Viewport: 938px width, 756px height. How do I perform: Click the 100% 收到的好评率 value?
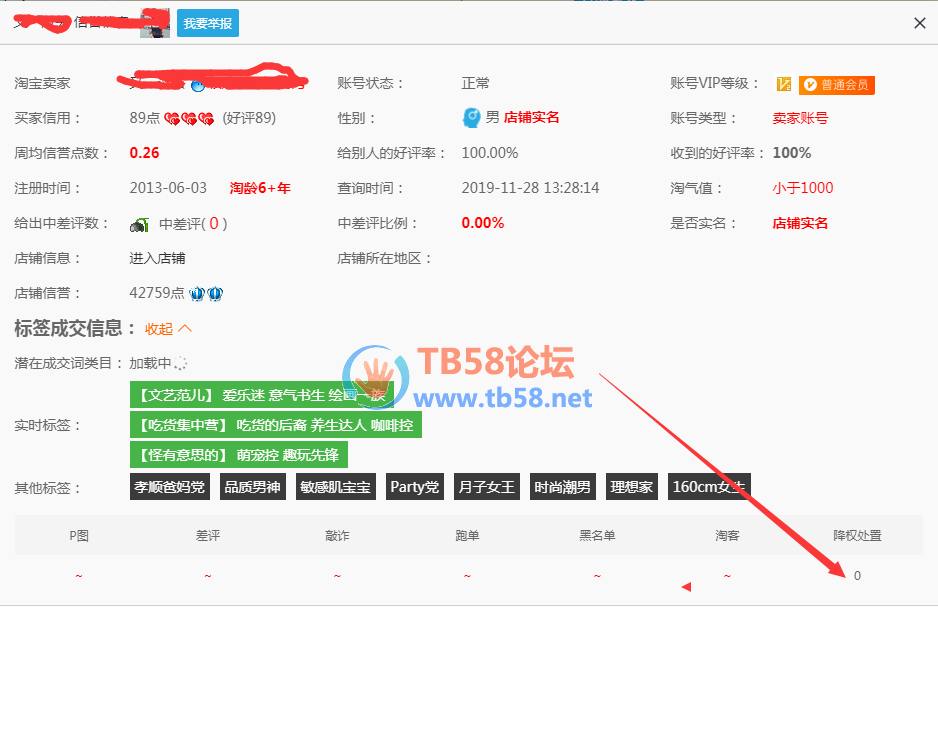click(x=791, y=153)
